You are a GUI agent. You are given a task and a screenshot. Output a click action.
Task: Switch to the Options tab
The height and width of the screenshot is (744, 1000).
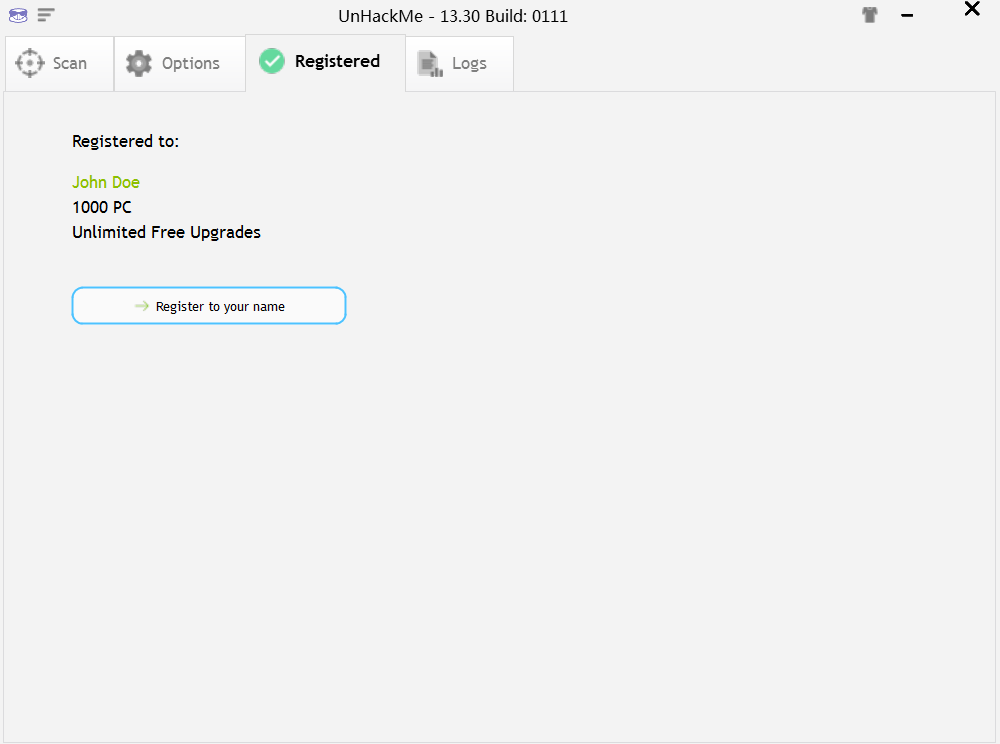179,64
